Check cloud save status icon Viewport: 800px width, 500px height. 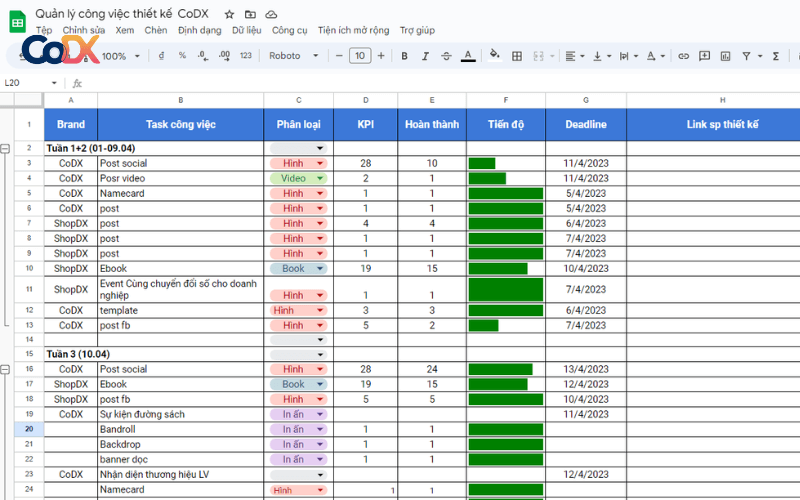coord(271,14)
